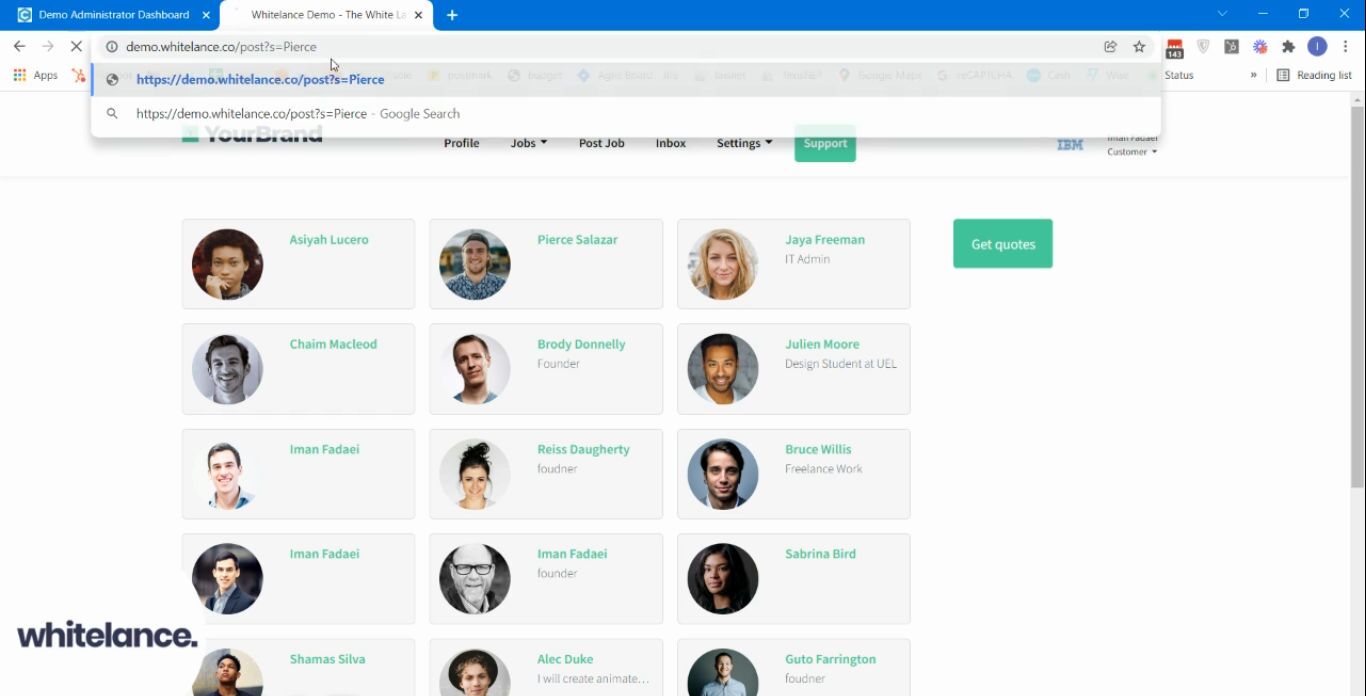Click the Get quotes button
This screenshot has width=1366, height=696.
point(1003,244)
